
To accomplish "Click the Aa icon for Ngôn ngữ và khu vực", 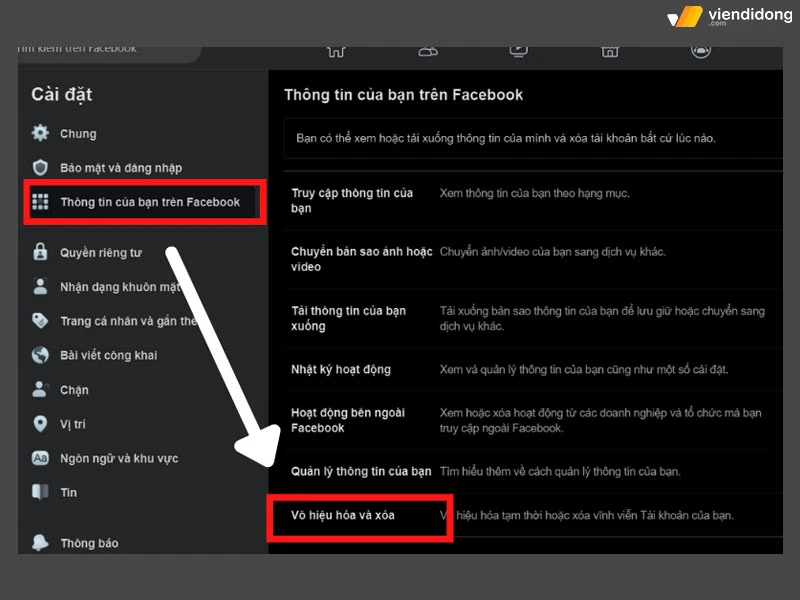I will point(40,458).
